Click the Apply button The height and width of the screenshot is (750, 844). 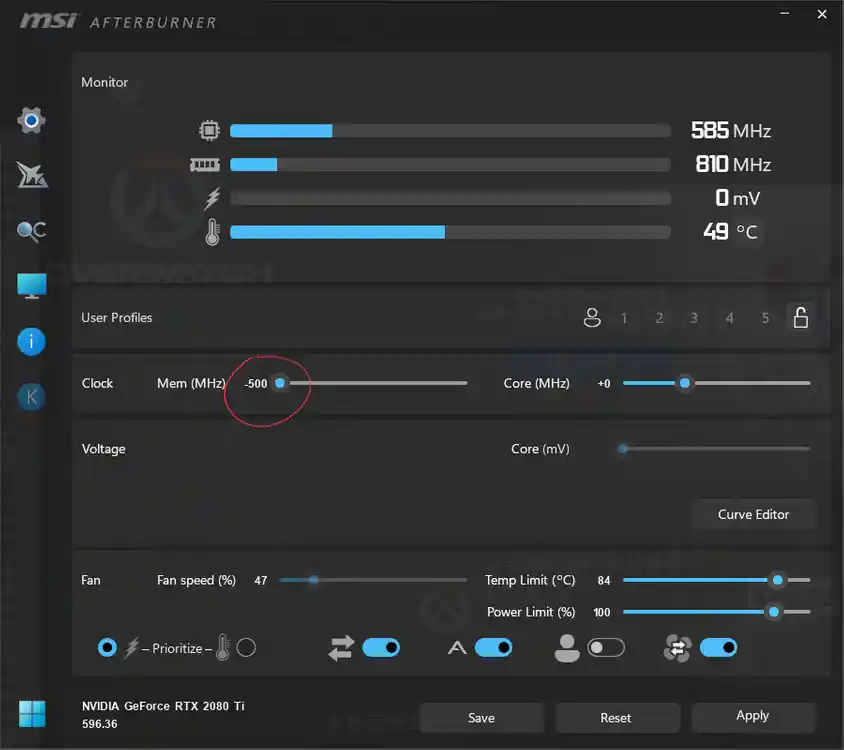pos(752,716)
